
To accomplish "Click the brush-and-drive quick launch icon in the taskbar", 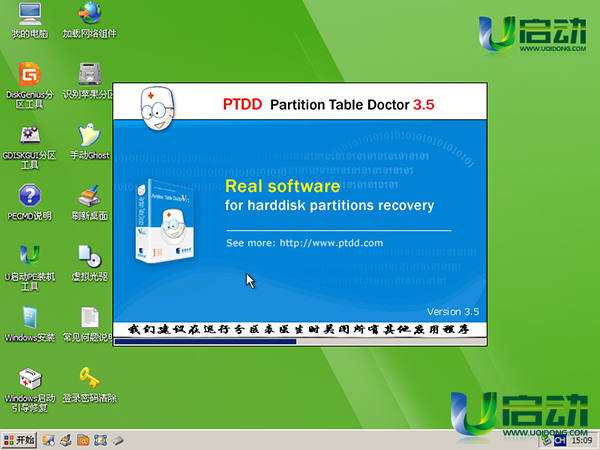I will (66, 440).
